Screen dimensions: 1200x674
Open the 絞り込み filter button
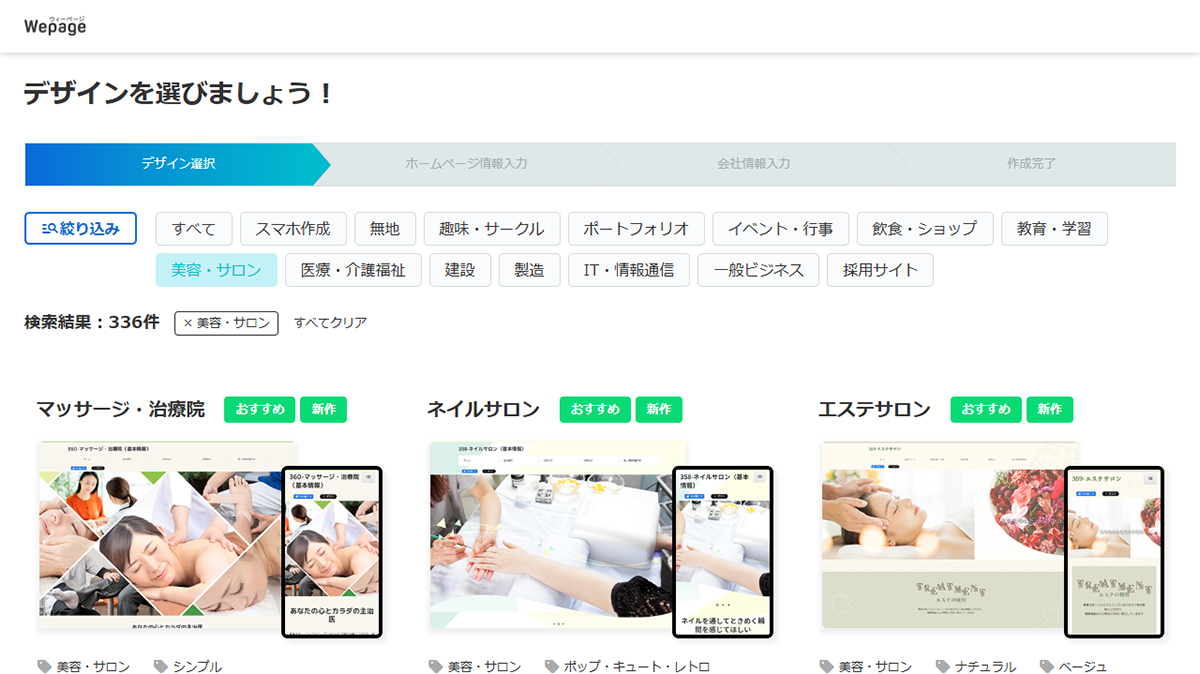(80, 229)
